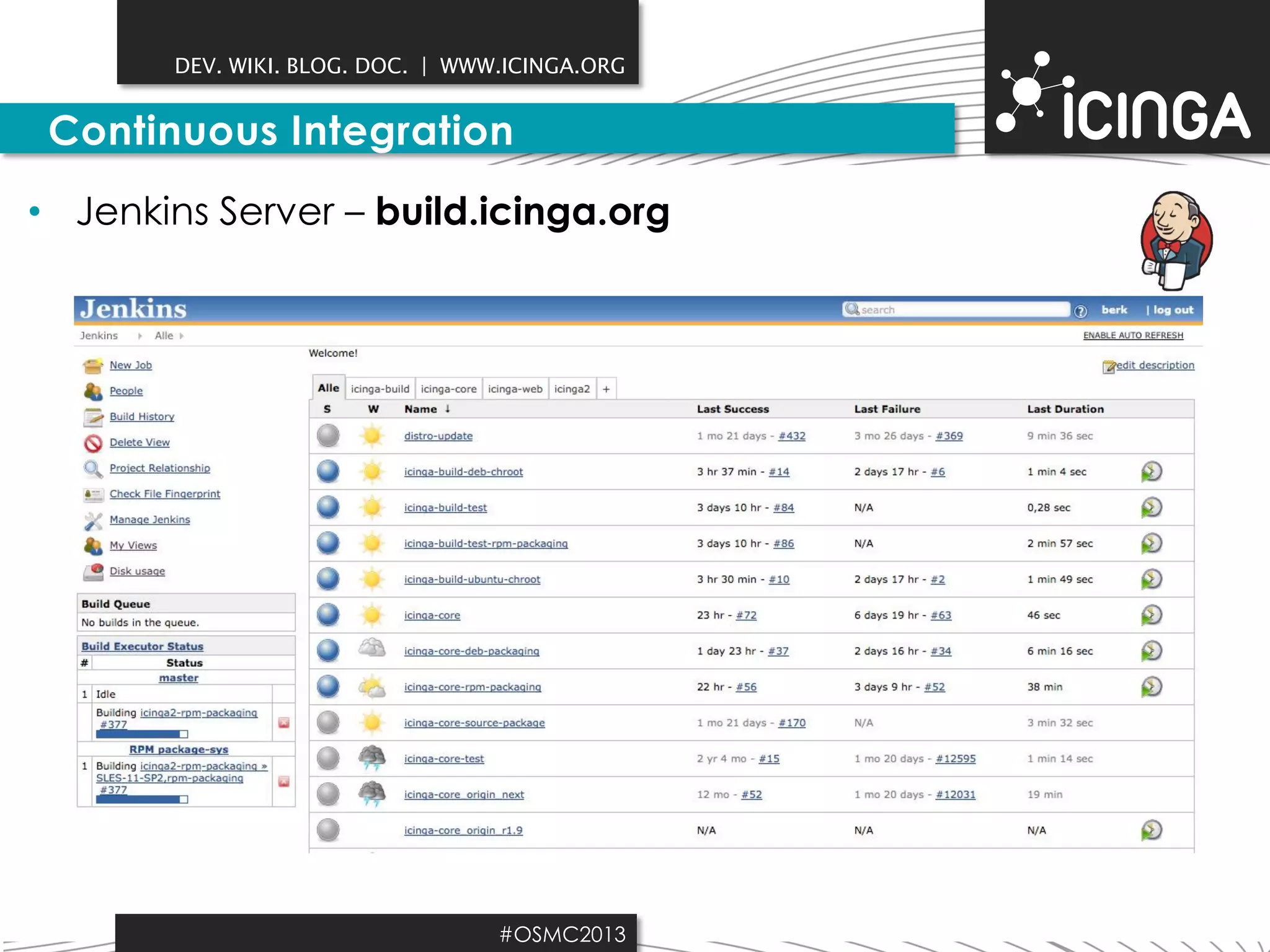Cancel the icinga2-rpm-packaging #377 build on master

(x=284, y=723)
